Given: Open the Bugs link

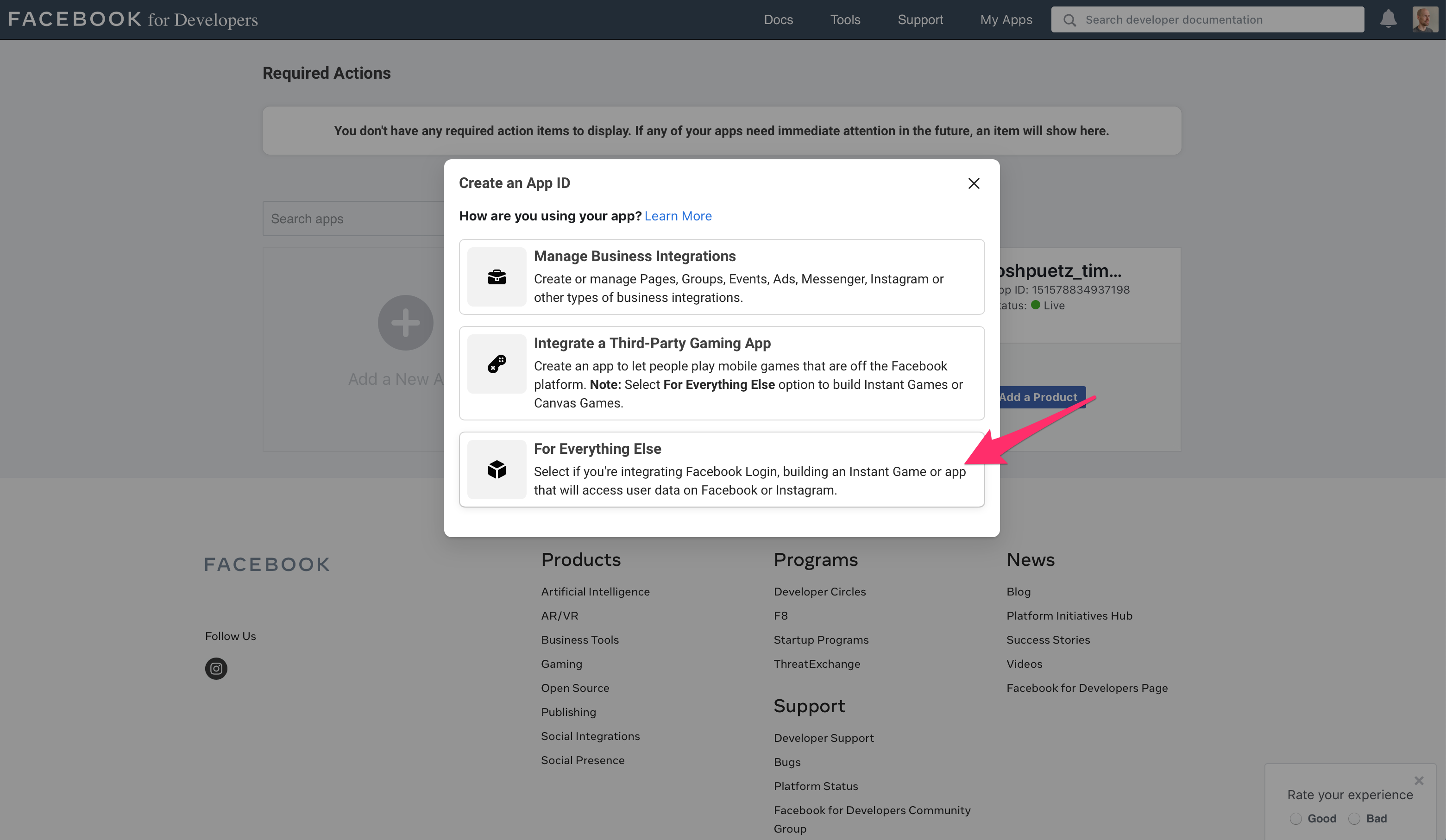Looking at the screenshot, I should pyautogui.click(x=787, y=762).
